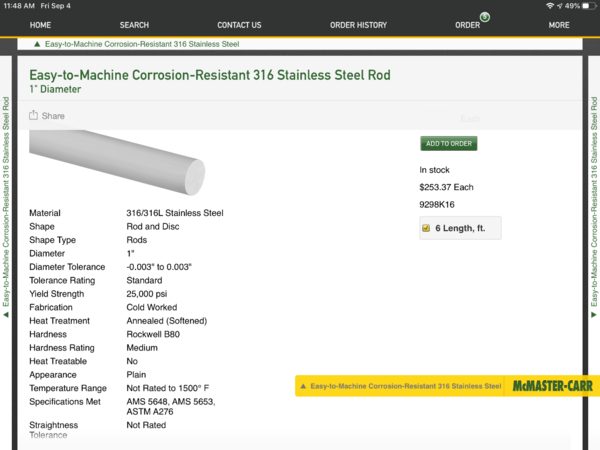Open the HOME menu item

(x=40, y=25)
